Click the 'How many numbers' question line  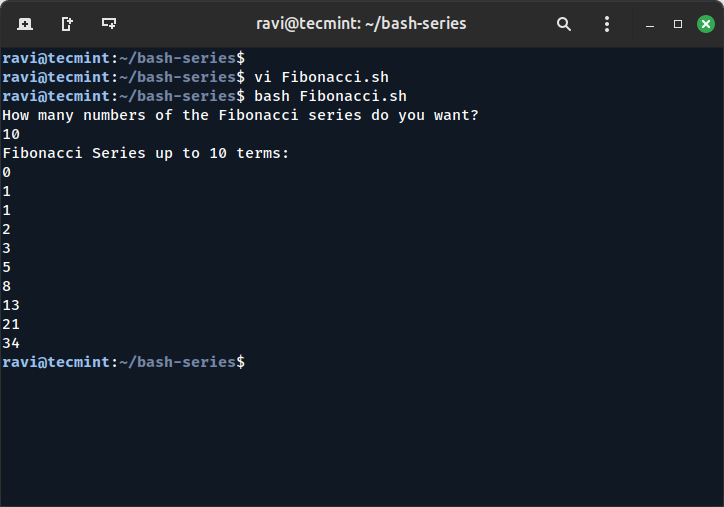pyautogui.click(x=240, y=115)
